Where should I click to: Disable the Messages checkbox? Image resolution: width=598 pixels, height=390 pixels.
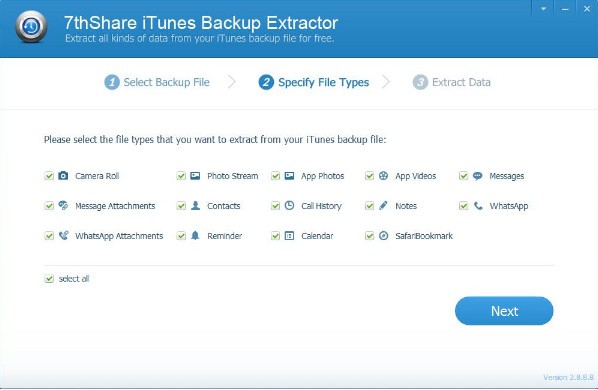click(x=463, y=176)
